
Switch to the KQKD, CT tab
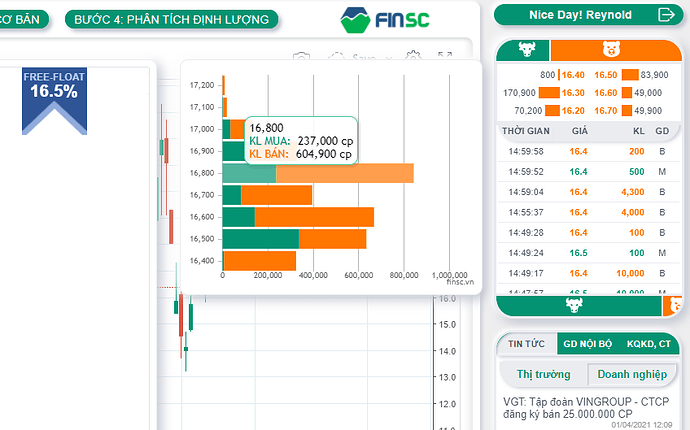(x=649, y=344)
